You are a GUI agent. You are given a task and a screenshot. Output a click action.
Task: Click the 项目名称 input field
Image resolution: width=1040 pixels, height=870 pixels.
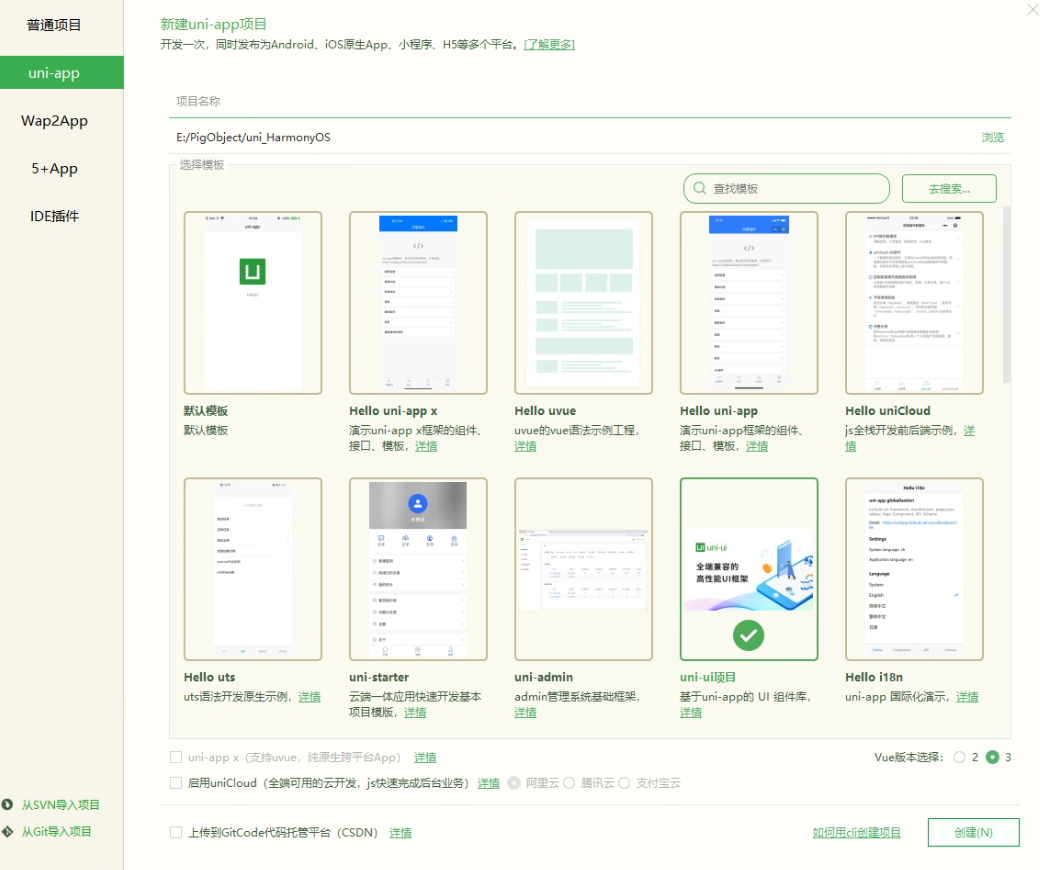click(589, 101)
